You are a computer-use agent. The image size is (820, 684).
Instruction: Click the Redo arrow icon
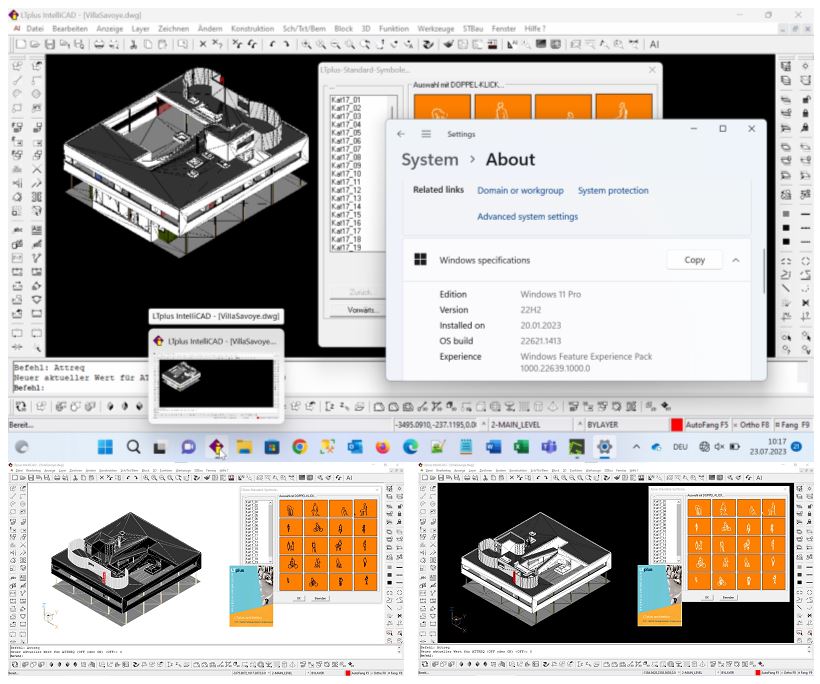tap(287, 44)
